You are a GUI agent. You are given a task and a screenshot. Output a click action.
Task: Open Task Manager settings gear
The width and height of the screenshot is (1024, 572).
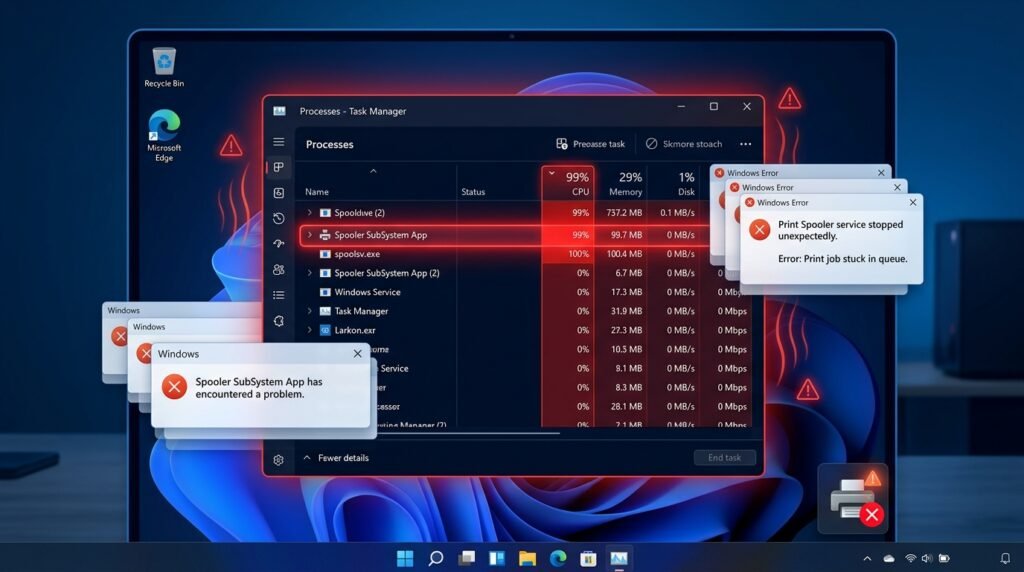(x=279, y=460)
